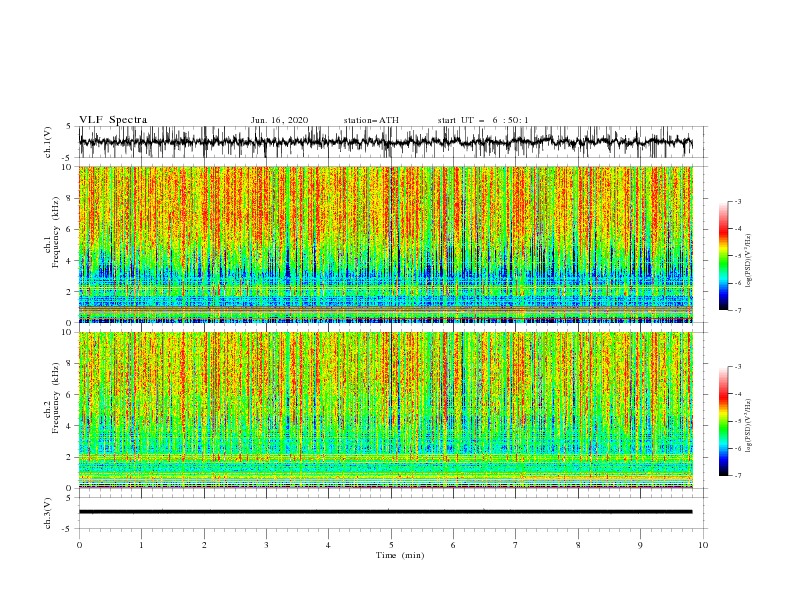792x612 pixels.
Task: Click the "0" tick on the time axis
Action: coord(79,545)
